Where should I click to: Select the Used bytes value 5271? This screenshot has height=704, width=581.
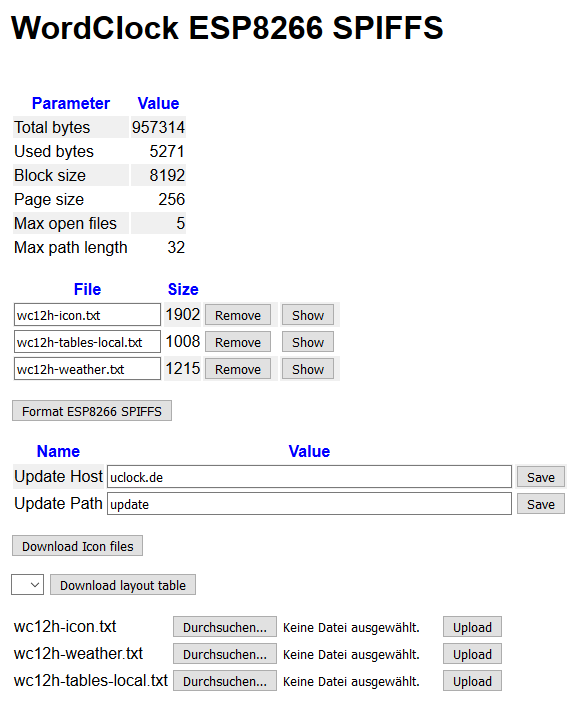point(167,151)
